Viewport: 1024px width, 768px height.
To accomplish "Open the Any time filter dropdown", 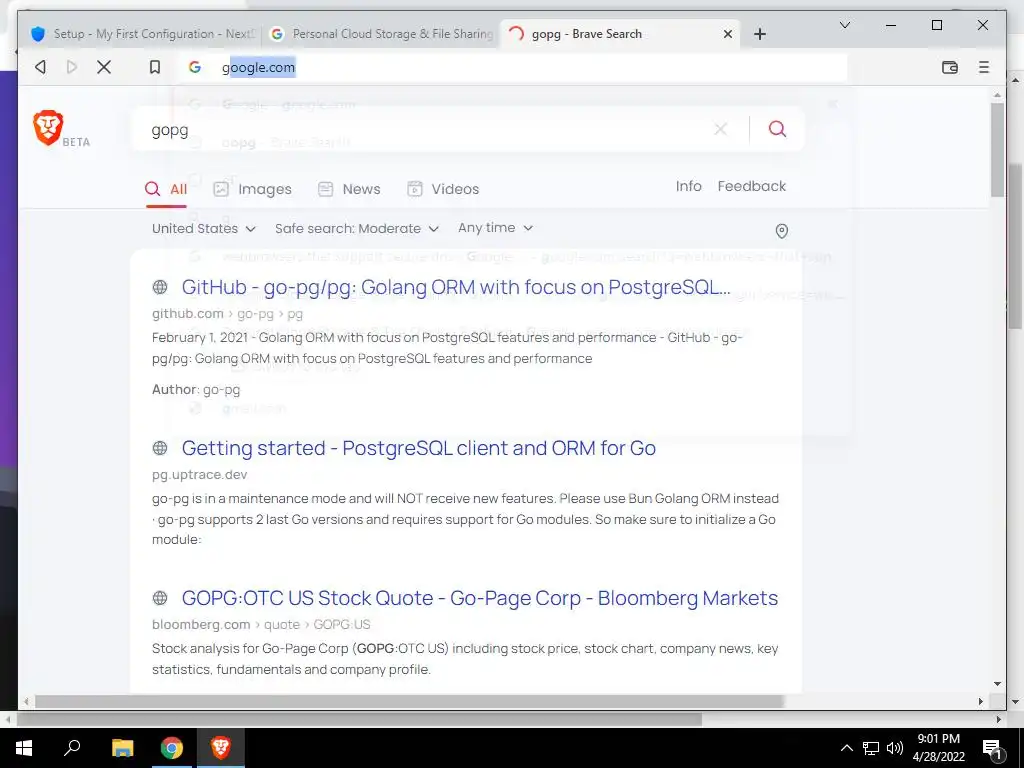I will click(496, 228).
